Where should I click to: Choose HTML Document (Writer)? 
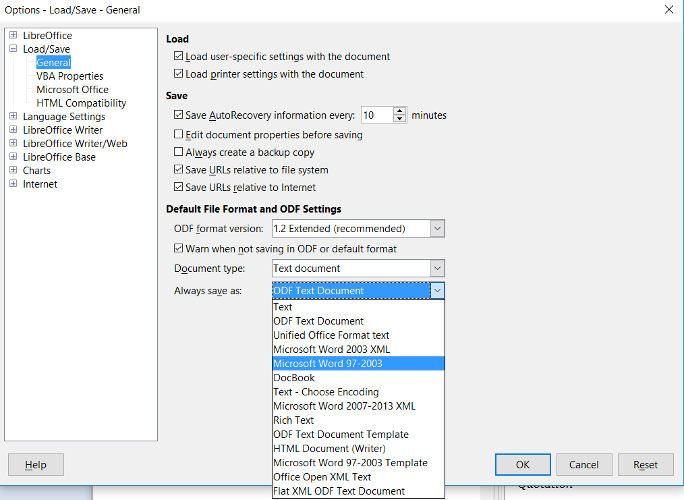pyautogui.click(x=358, y=449)
